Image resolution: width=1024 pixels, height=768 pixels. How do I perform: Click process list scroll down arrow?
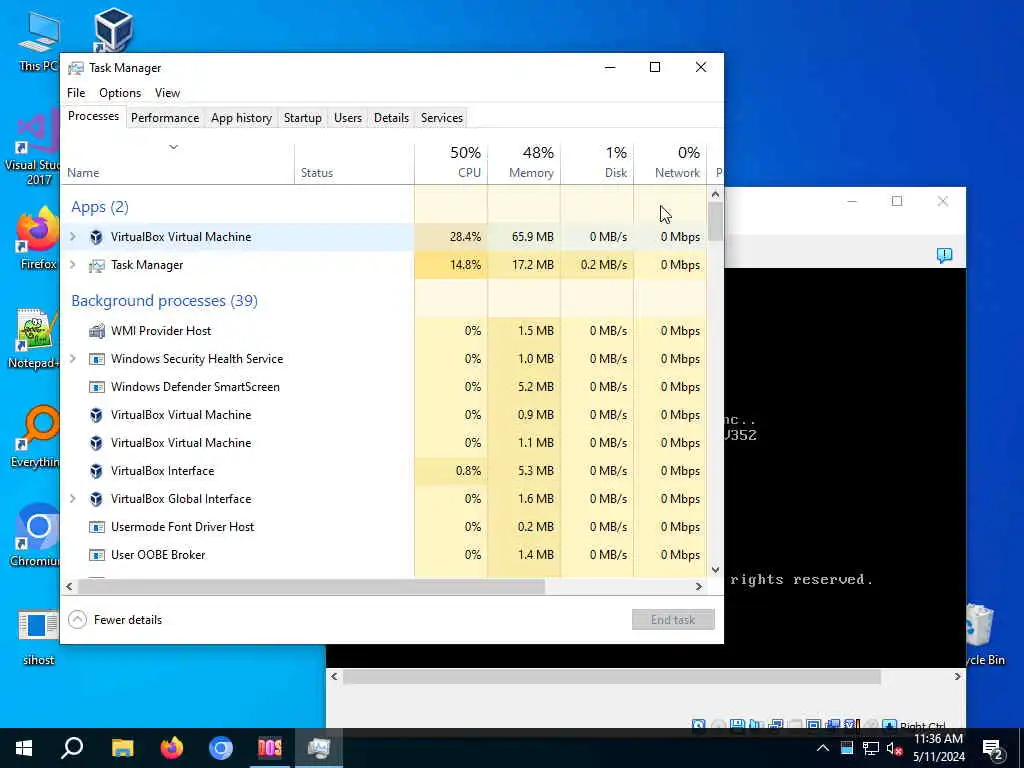(x=715, y=569)
